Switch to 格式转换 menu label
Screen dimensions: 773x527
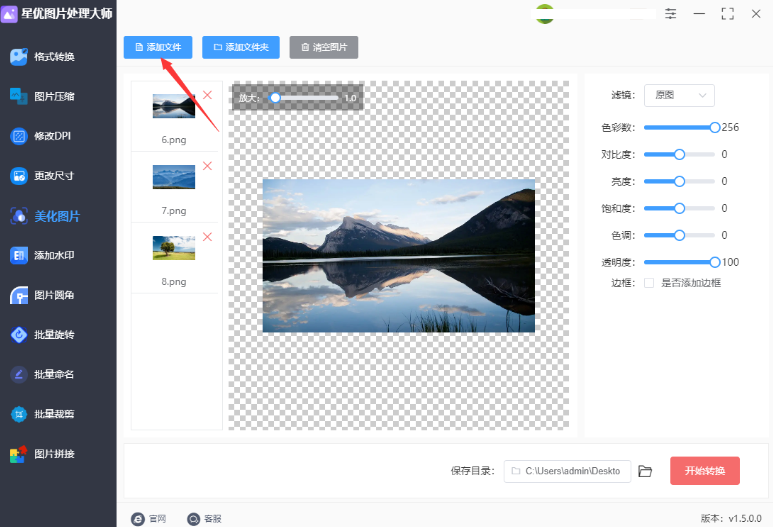[54, 57]
